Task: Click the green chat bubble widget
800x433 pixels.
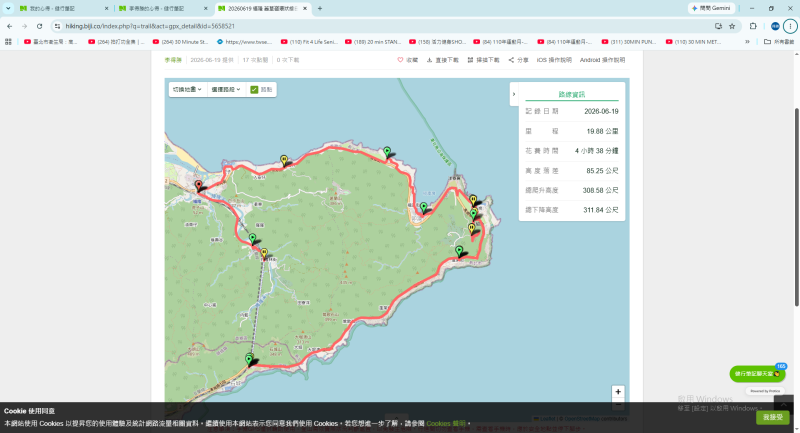Action: (757, 374)
